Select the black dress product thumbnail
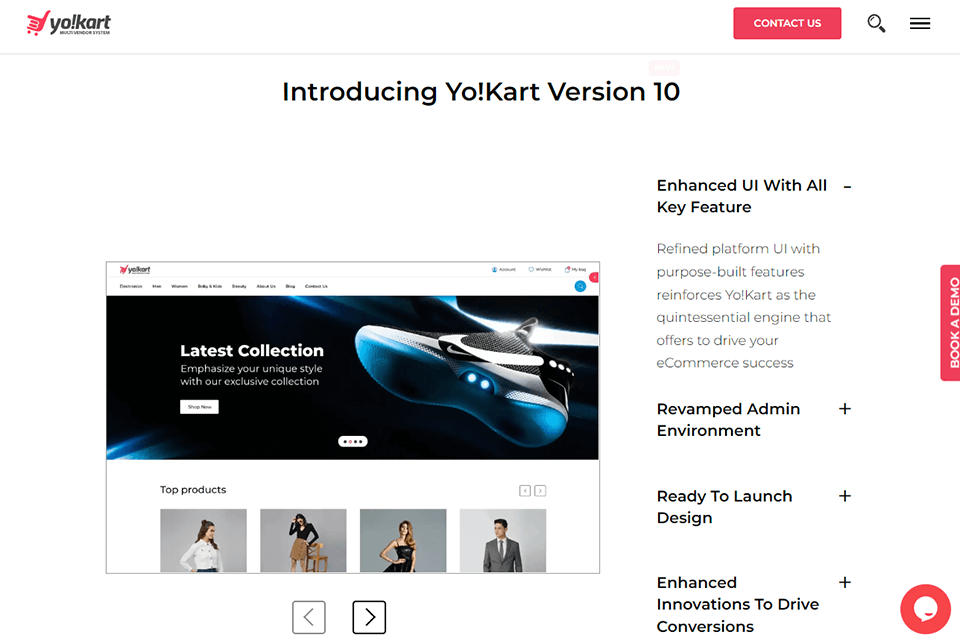Viewport: 960px width, 640px height. point(403,540)
